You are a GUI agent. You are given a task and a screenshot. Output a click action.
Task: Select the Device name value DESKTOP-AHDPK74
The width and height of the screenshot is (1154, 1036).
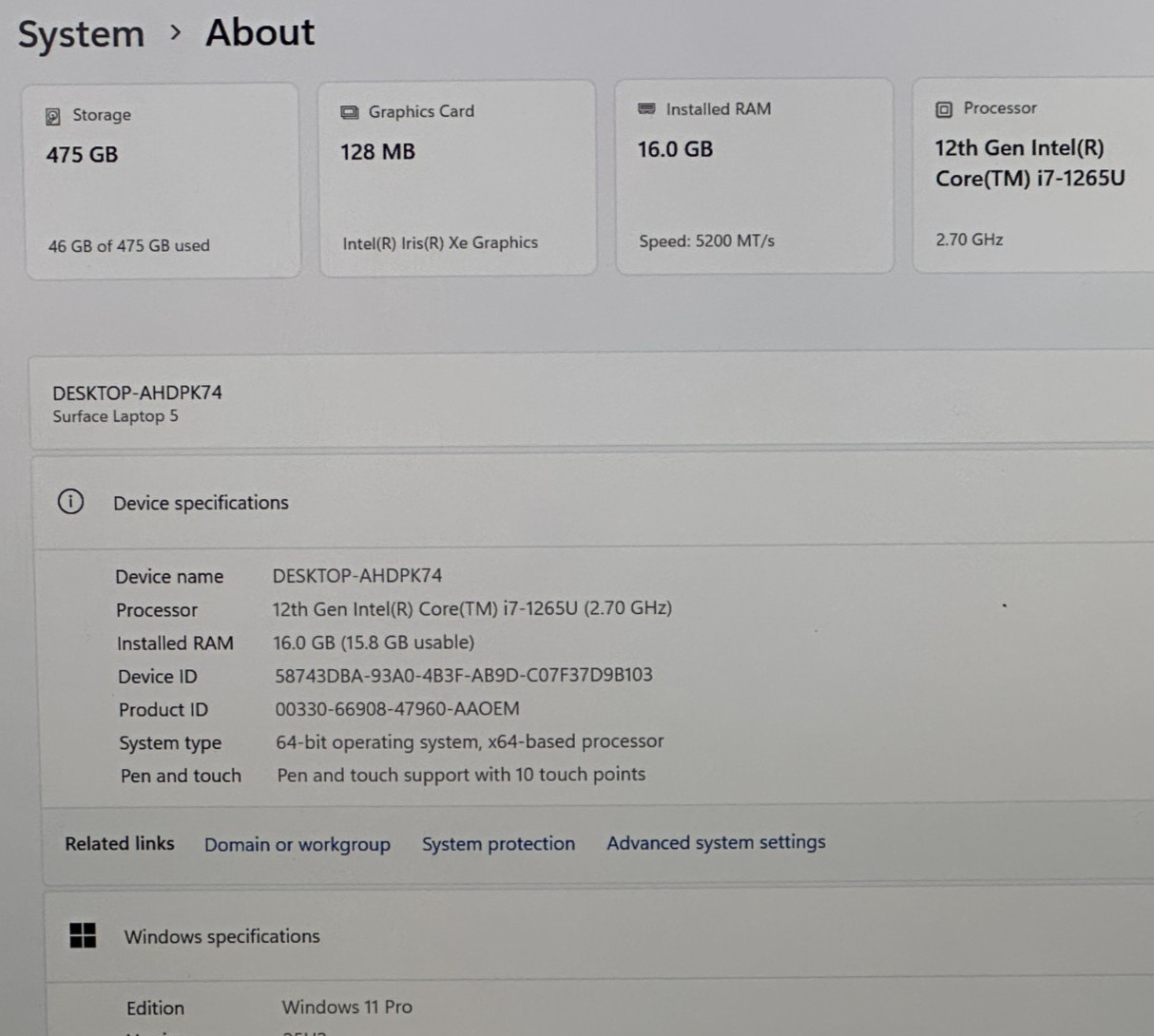pyautogui.click(x=357, y=575)
